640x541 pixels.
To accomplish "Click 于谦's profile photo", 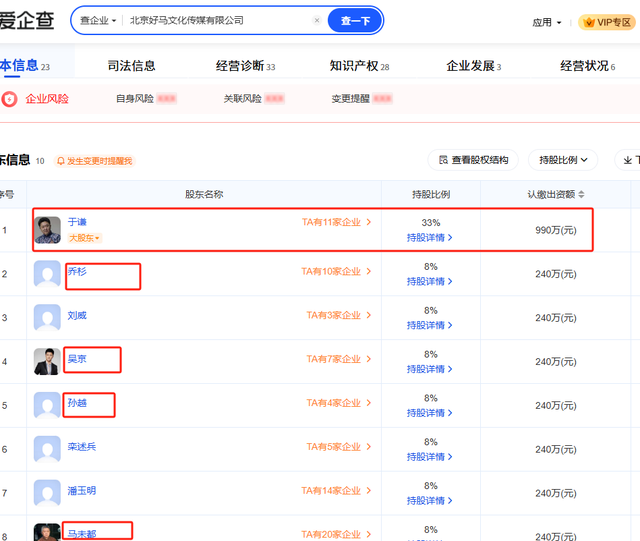I will pyautogui.click(x=47, y=230).
